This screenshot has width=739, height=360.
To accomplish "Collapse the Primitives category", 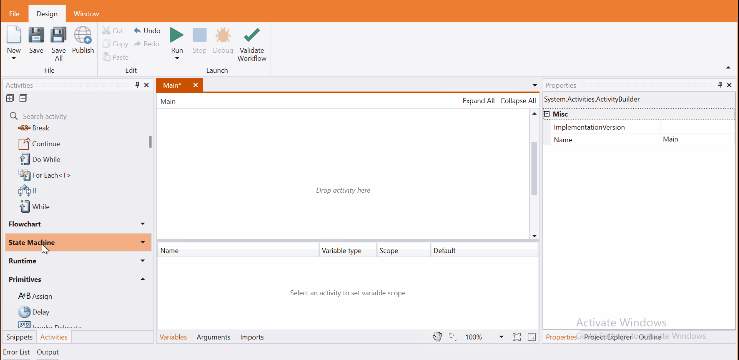I will [x=78, y=279].
